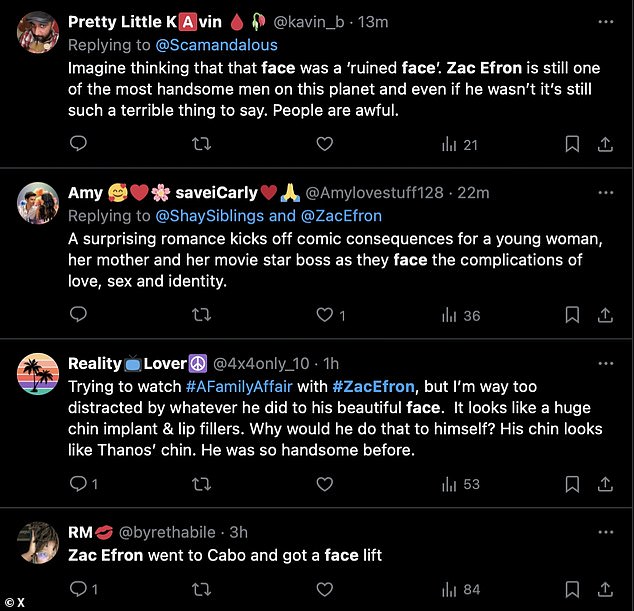Share the Amy saveiCarly tweet
Viewport: 634px width, 611px height.
(x=605, y=315)
